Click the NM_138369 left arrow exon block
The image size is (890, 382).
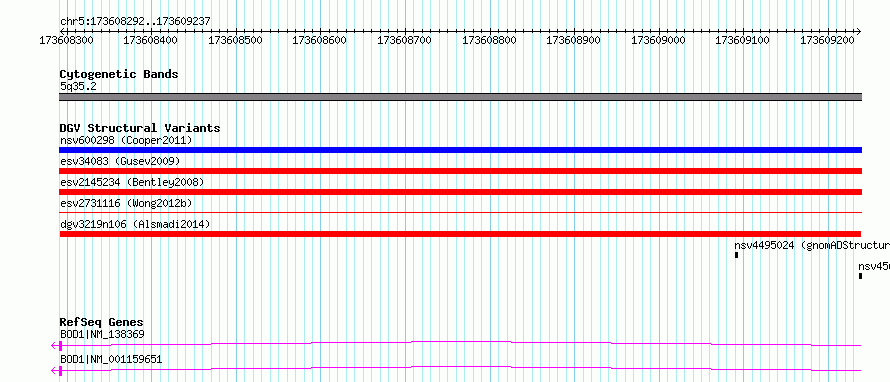pos(57,345)
